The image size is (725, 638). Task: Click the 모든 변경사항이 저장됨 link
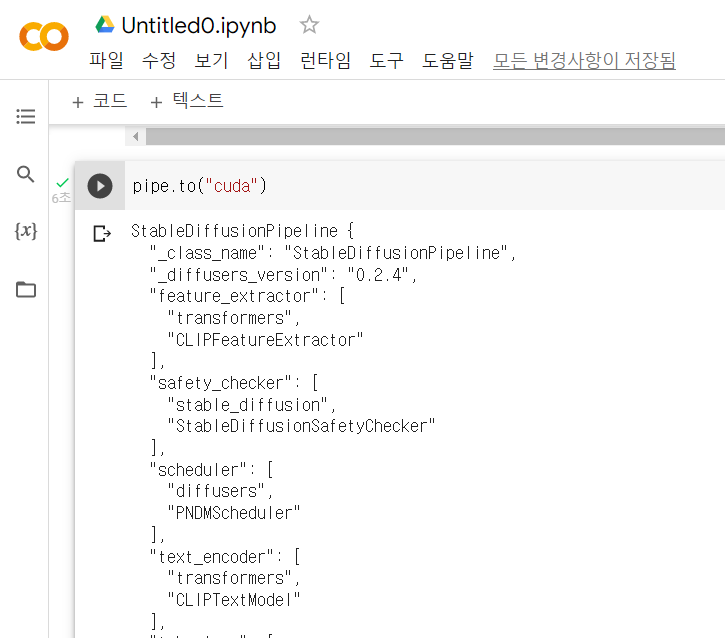point(584,61)
